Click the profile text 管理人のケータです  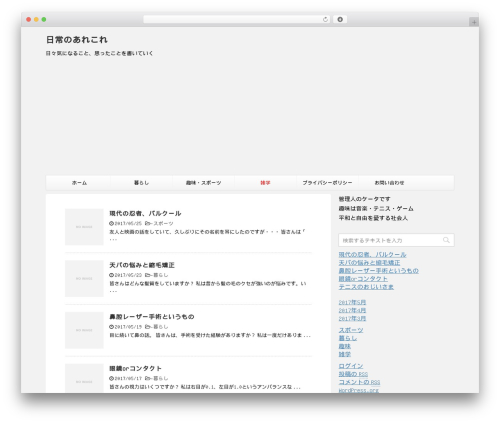point(364,199)
